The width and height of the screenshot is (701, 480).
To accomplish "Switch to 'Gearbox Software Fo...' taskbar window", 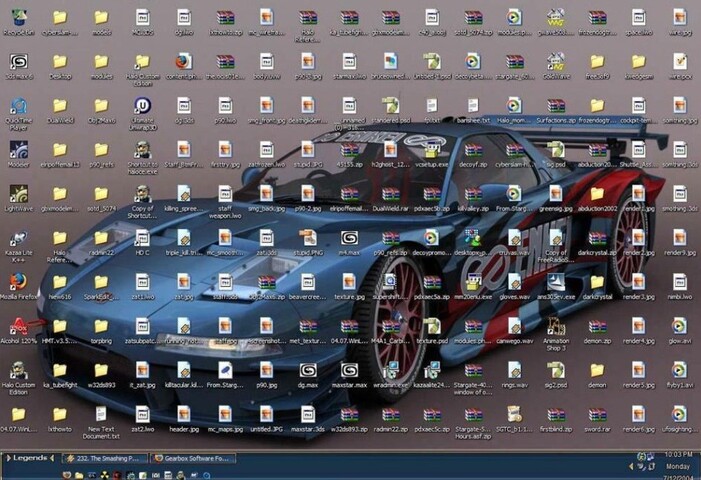I will point(193,459).
